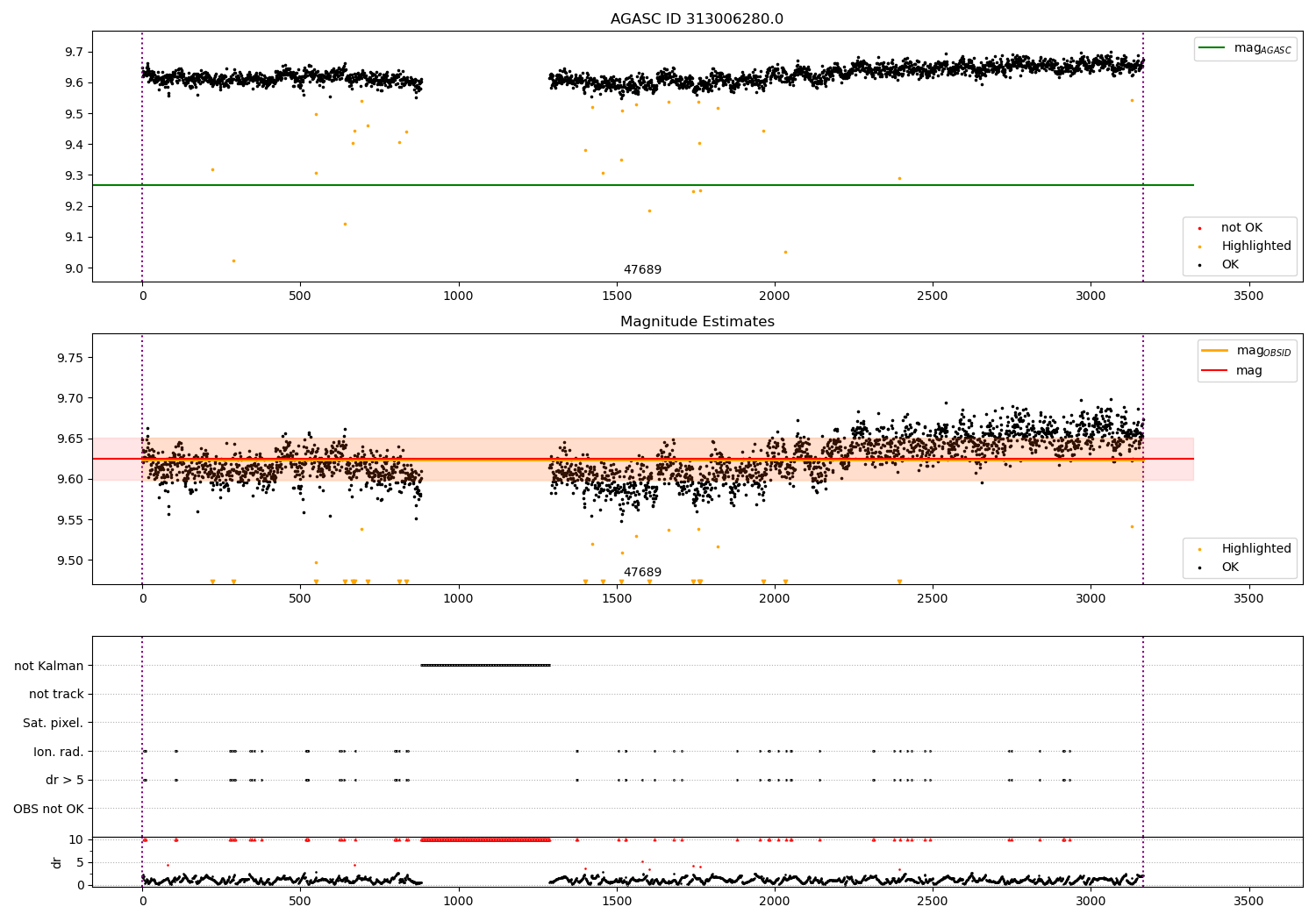Click the 3500 x-tick of bottom plot
This screenshot has height=921, width=1316.
coord(1248,901)
